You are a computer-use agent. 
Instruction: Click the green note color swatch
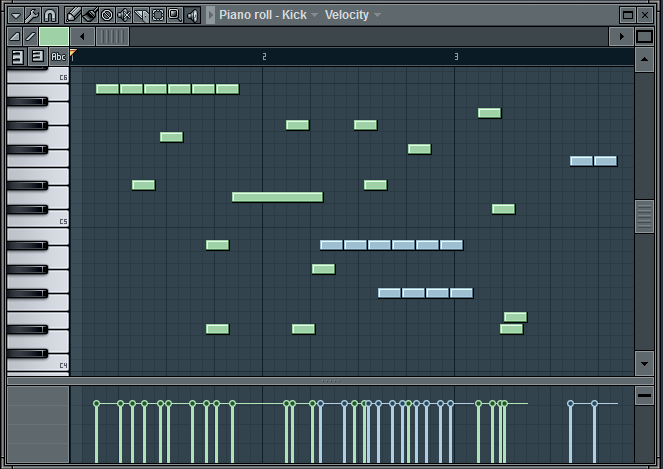pyautogui.click(x=54, y=36)
